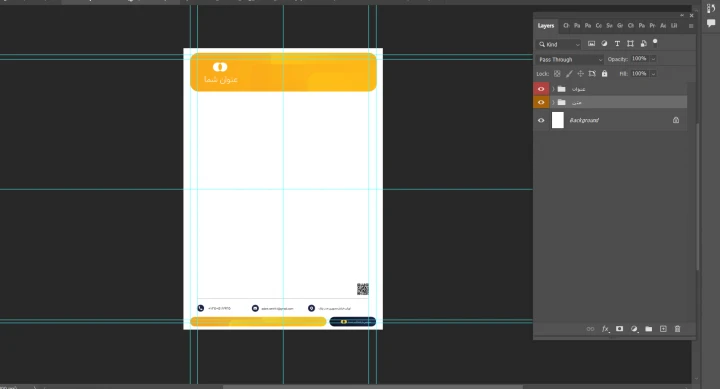Viewport: 720px width, 389px height.
Task: Select the red-labeled top group folder icon
Action: point(562,89)
